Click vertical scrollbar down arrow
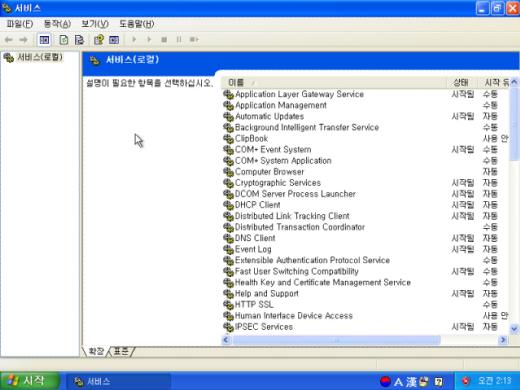This screenshot has height=390, width=520. 514,328
